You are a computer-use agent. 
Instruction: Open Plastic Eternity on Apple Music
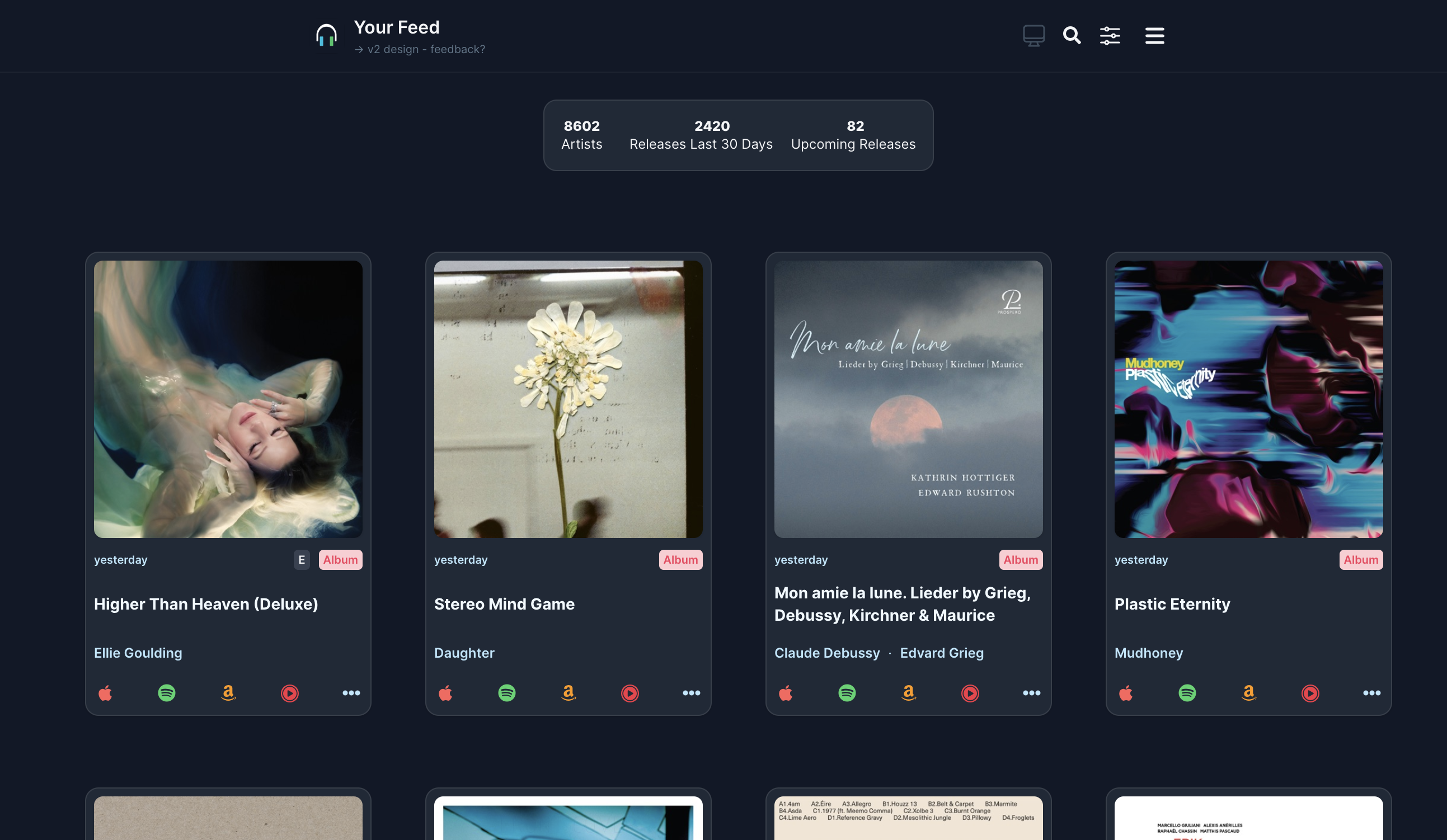click(x=1126, y=693)
